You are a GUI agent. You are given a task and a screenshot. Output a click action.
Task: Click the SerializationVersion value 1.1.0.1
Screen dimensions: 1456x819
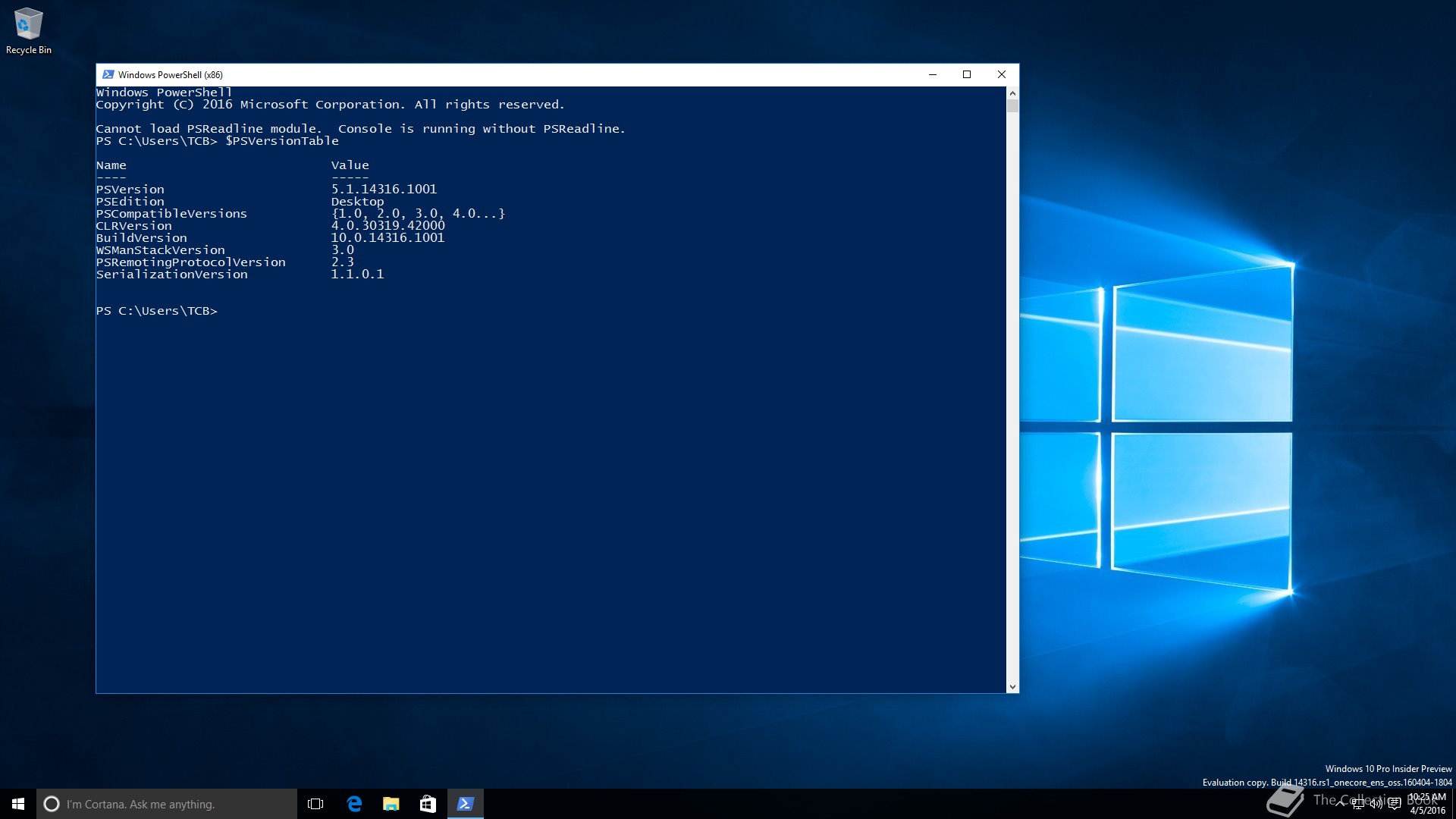pos(357,275)
